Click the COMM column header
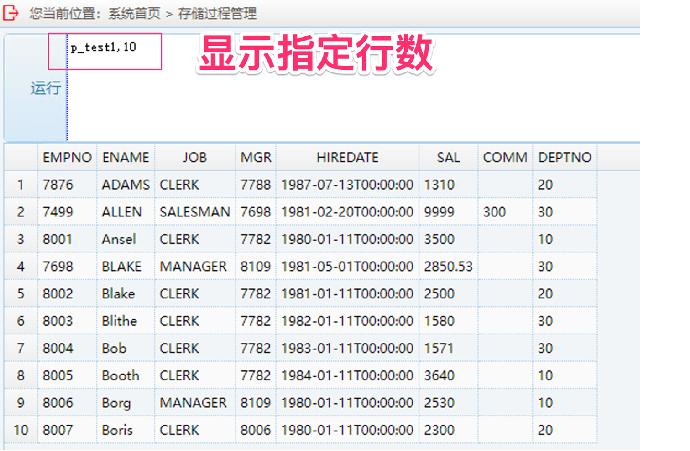The image size is (690, 451). (505, 158)
